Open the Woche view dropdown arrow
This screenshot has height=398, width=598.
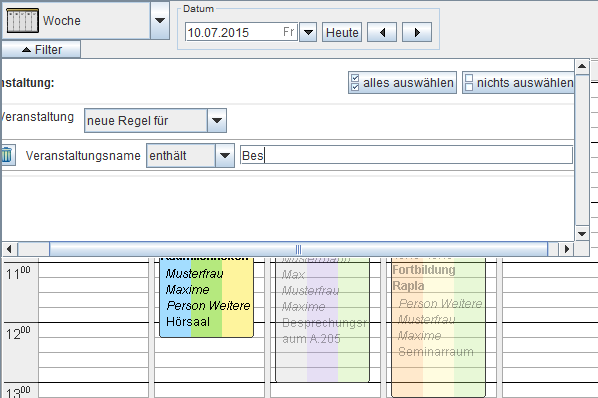tap(160, 20)
